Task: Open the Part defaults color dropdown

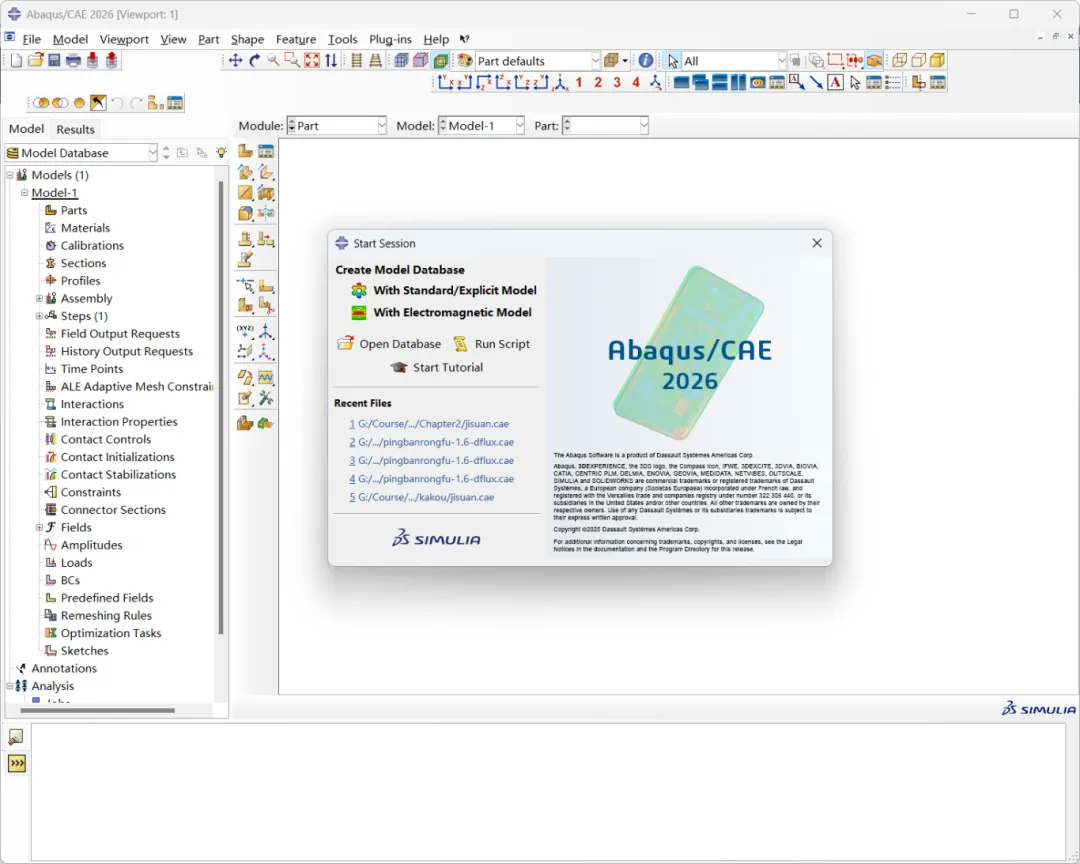Action: click(x=539, y=61)
